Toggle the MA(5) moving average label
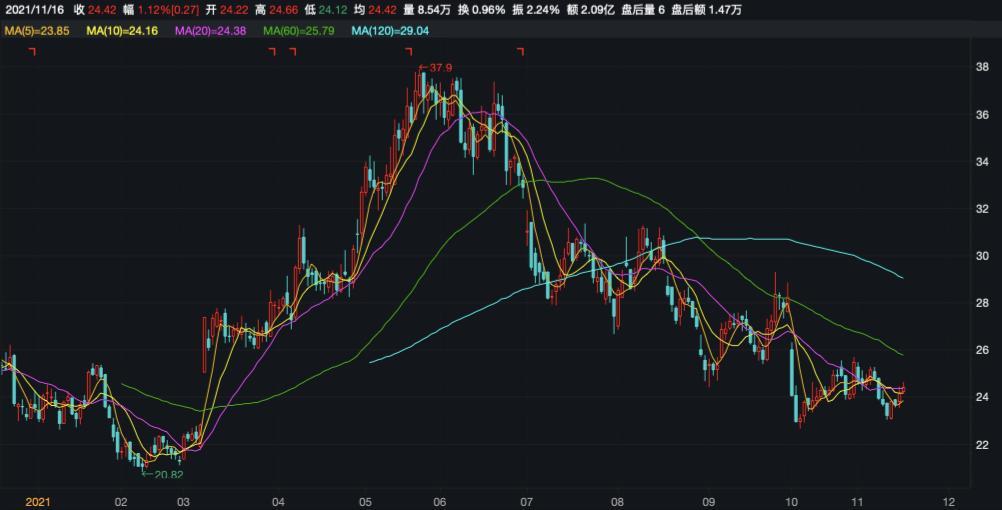Screen dimensions: 1002x510 pyautogui.click(x=37, y=31)
